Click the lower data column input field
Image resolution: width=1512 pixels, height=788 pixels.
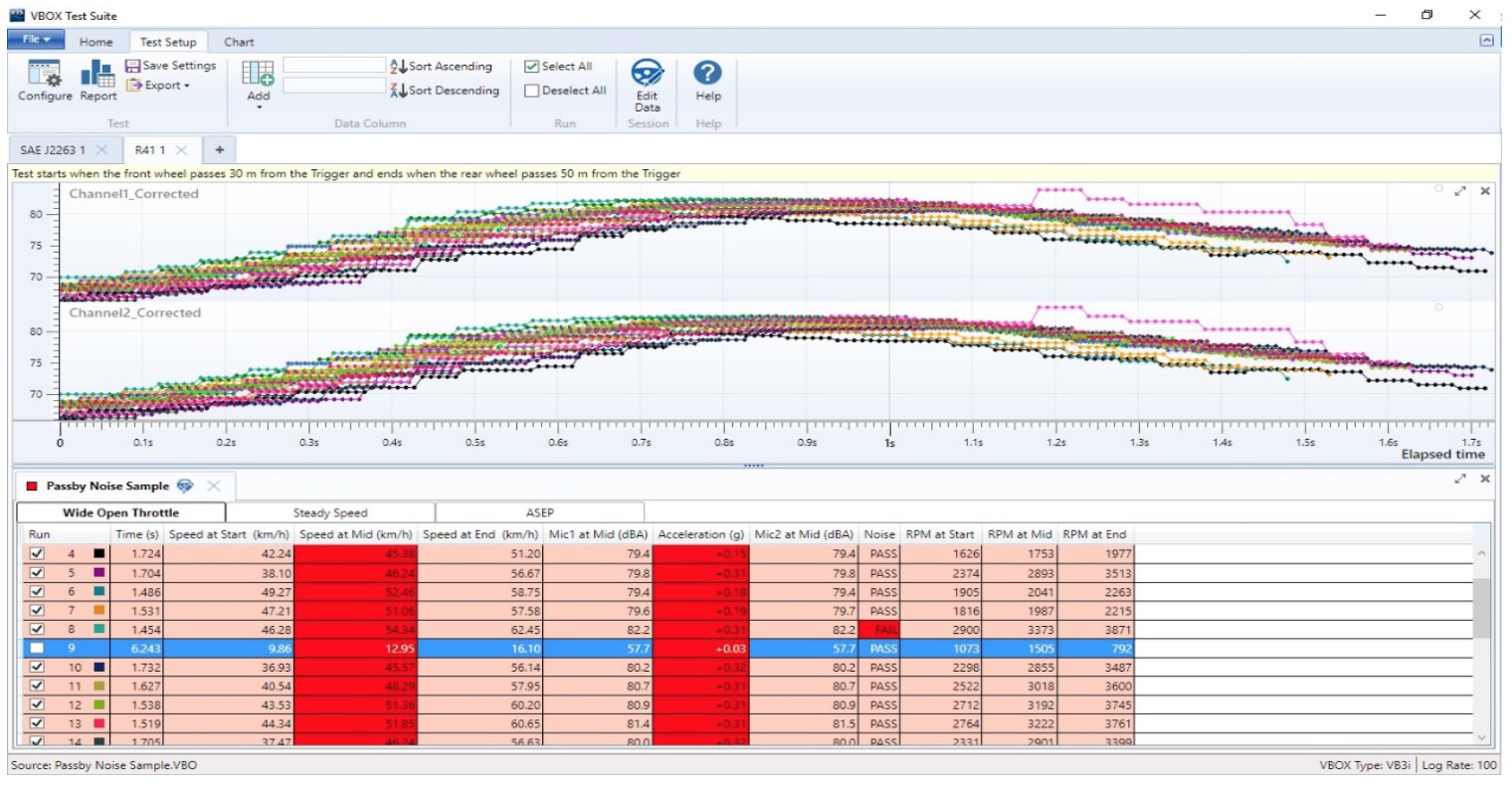coord(334,87)
